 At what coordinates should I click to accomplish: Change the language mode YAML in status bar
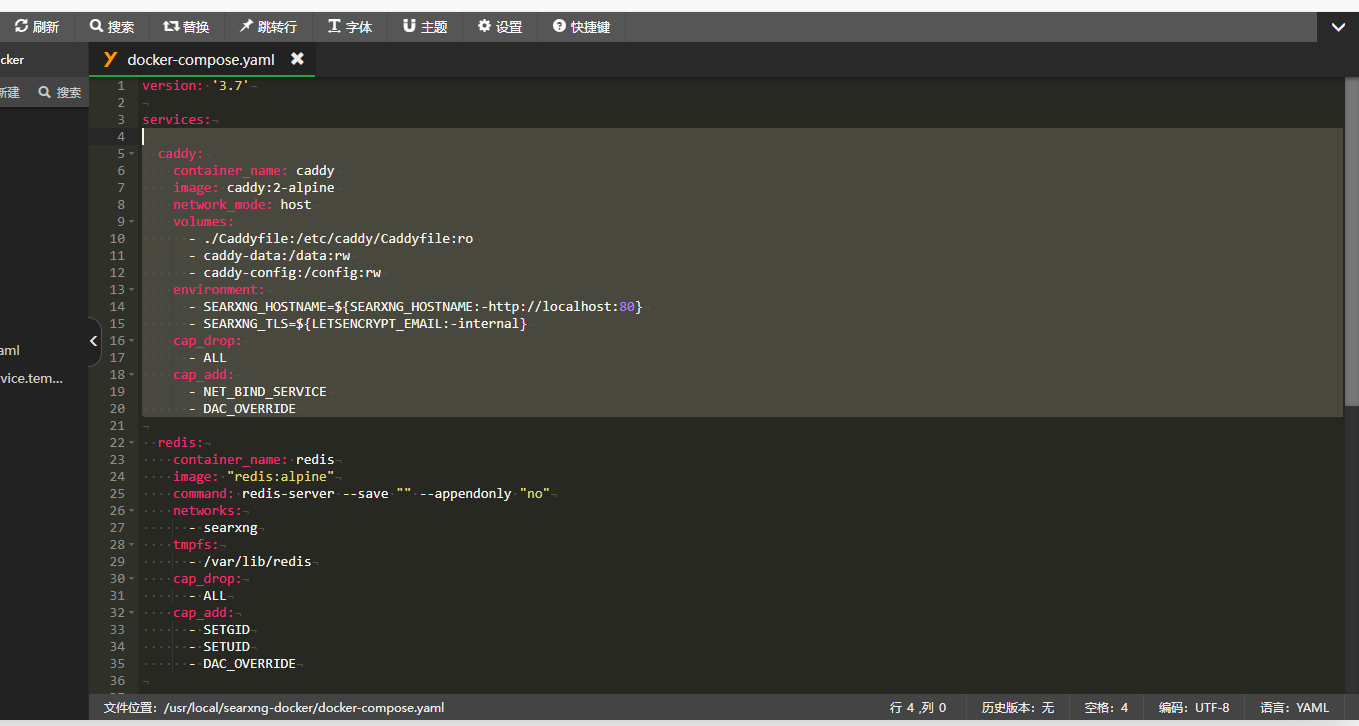point(1294,707)
